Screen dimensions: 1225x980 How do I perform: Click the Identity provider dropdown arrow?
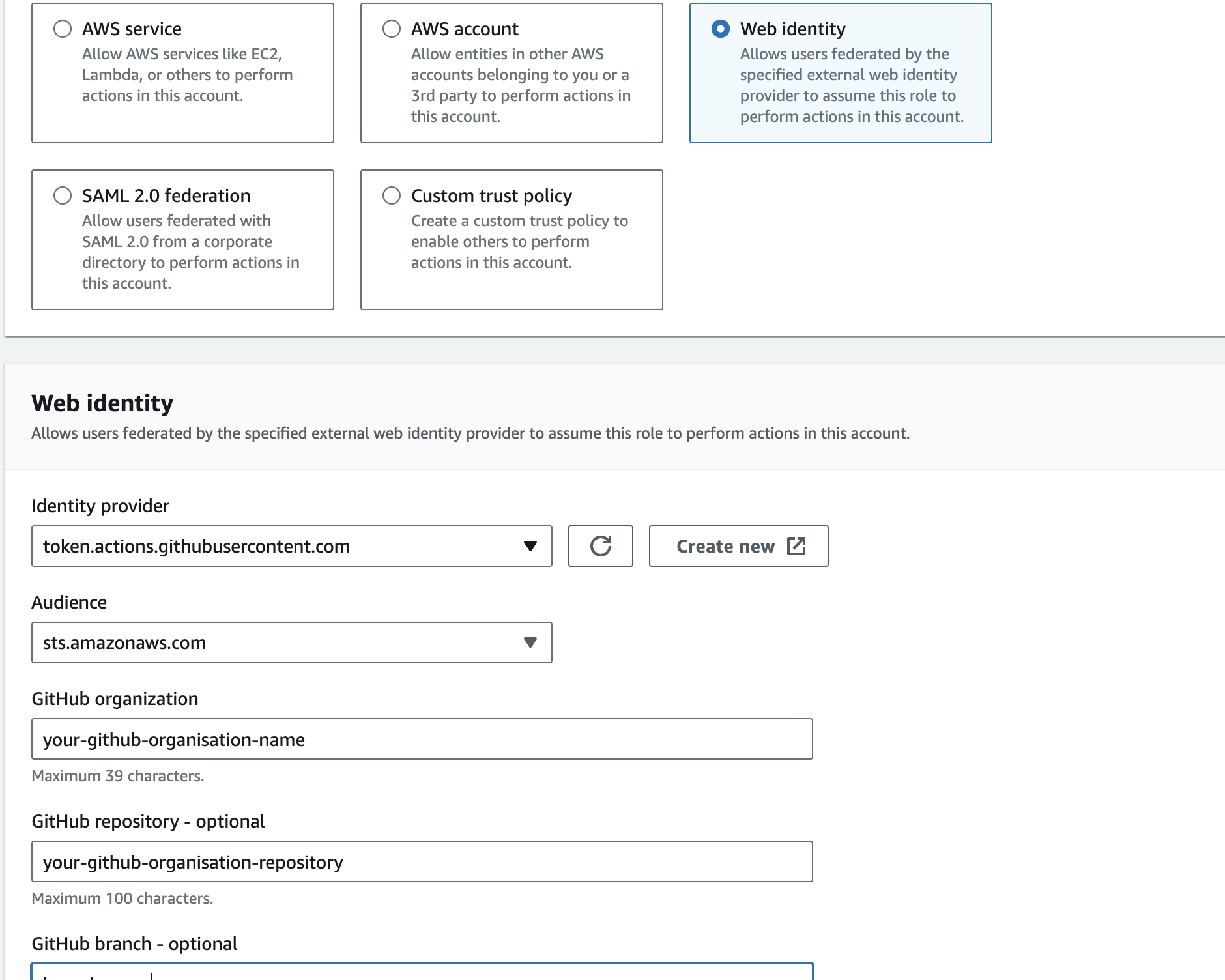530,546
